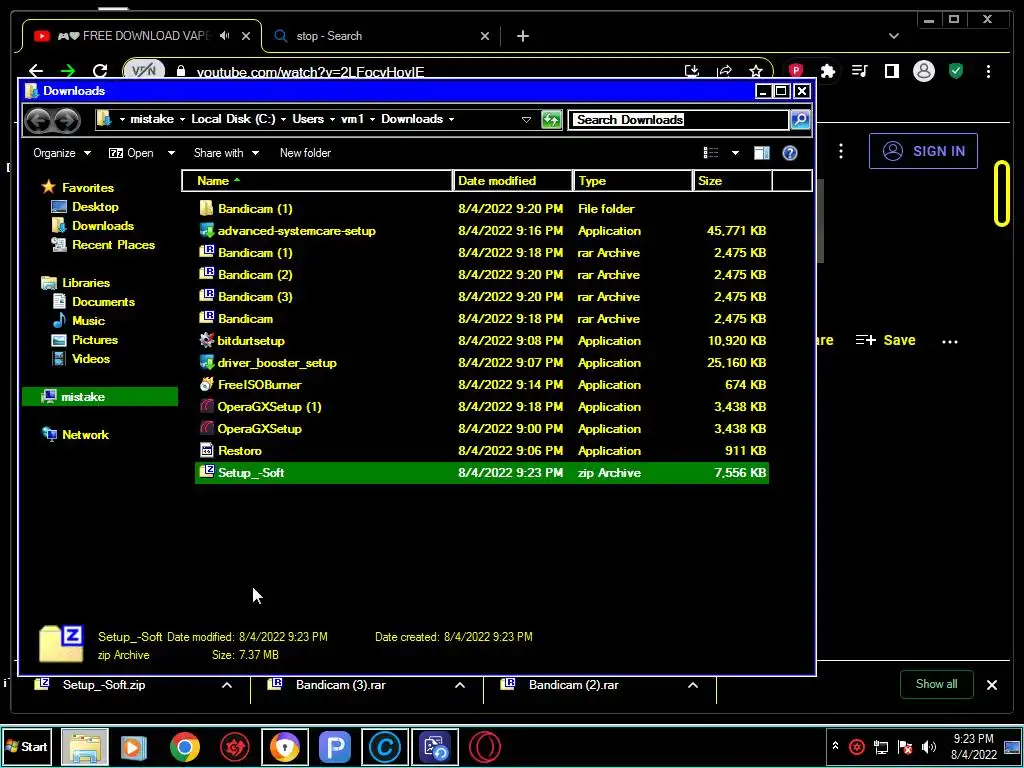Sort files by Size column header
This screenshot has height=768, width=1024.
pyautogui.click(x=732, y=181)
